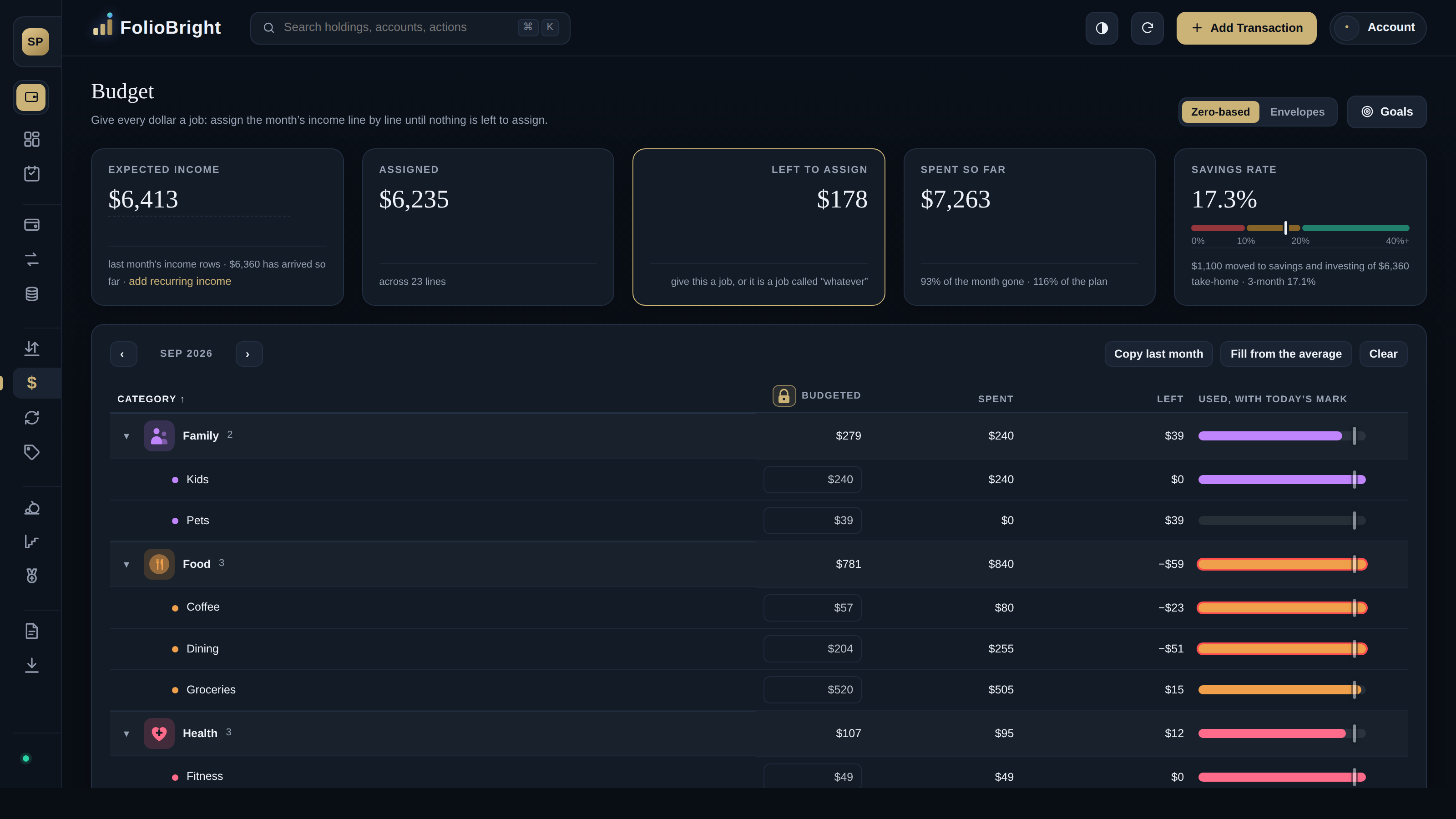
Task: Open the wallet icon in the sidebar
Action: pos(31,97)
